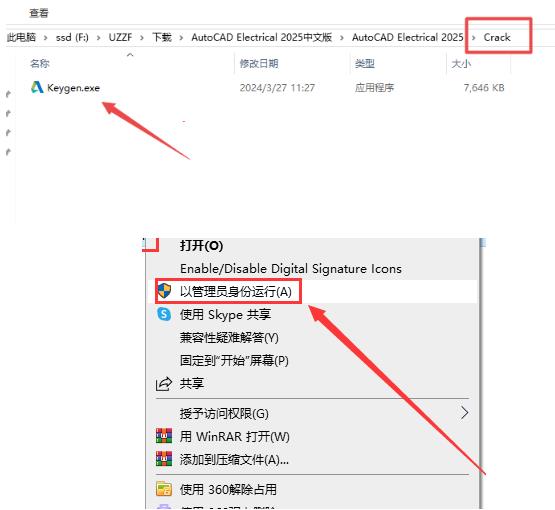Image resolution: width=555 pixels, height=510 pixels.
Task: Select 固定到"开始"屏幕(P)
Action: coord(234,361)
